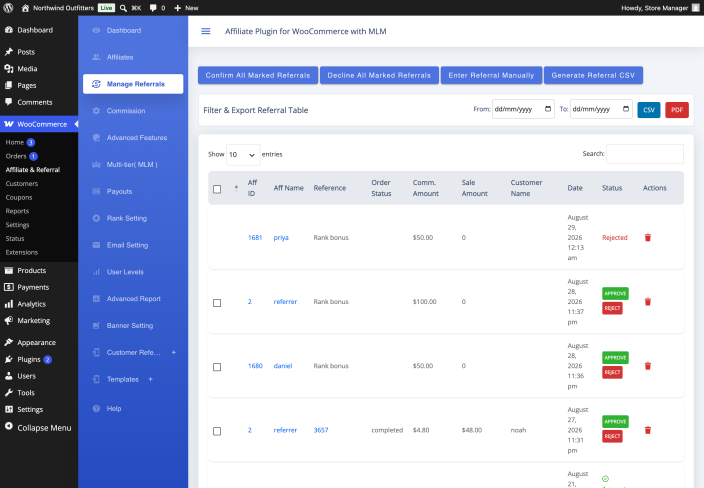Open order reference 3657 link

321,430
